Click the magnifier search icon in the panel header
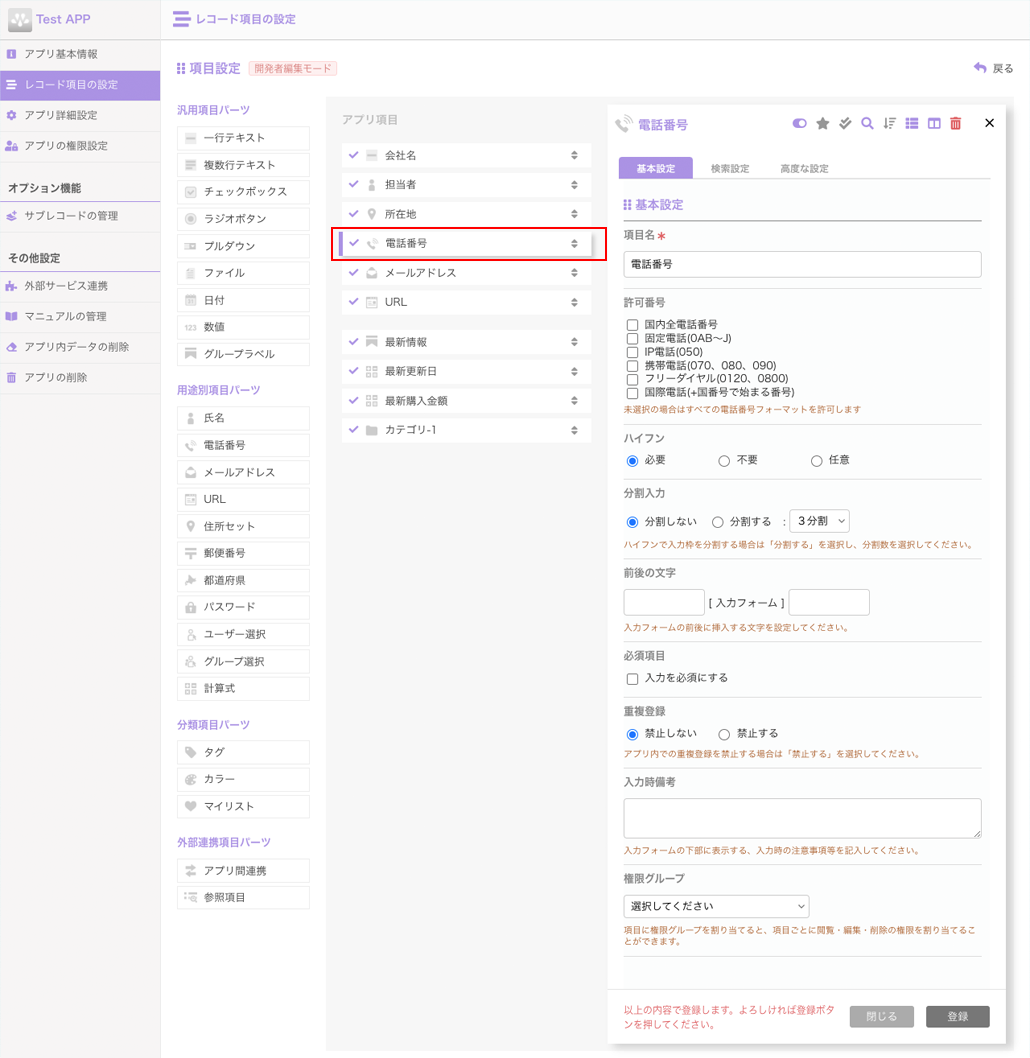The image size is (1030, 1058). pyautogui.click(x=867, y=123)
